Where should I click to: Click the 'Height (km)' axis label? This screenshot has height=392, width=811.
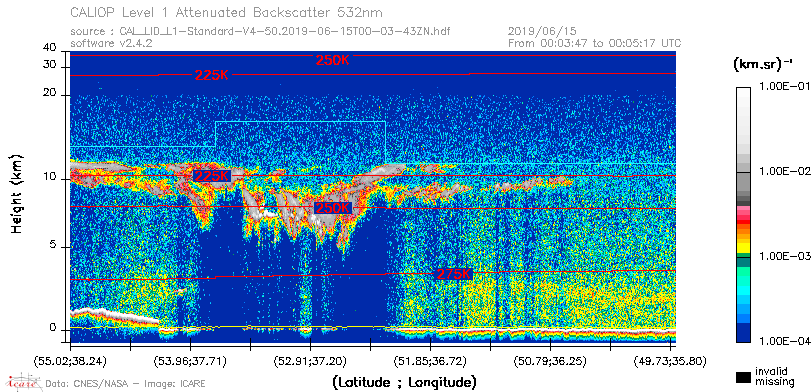click(17, 194)
